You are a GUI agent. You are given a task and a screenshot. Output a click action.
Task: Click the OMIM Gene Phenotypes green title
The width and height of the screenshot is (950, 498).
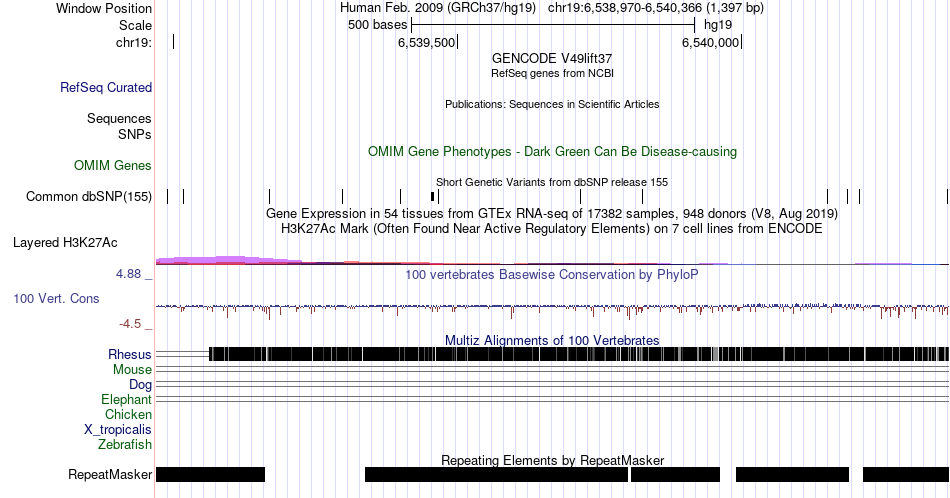tap(552, 151)
